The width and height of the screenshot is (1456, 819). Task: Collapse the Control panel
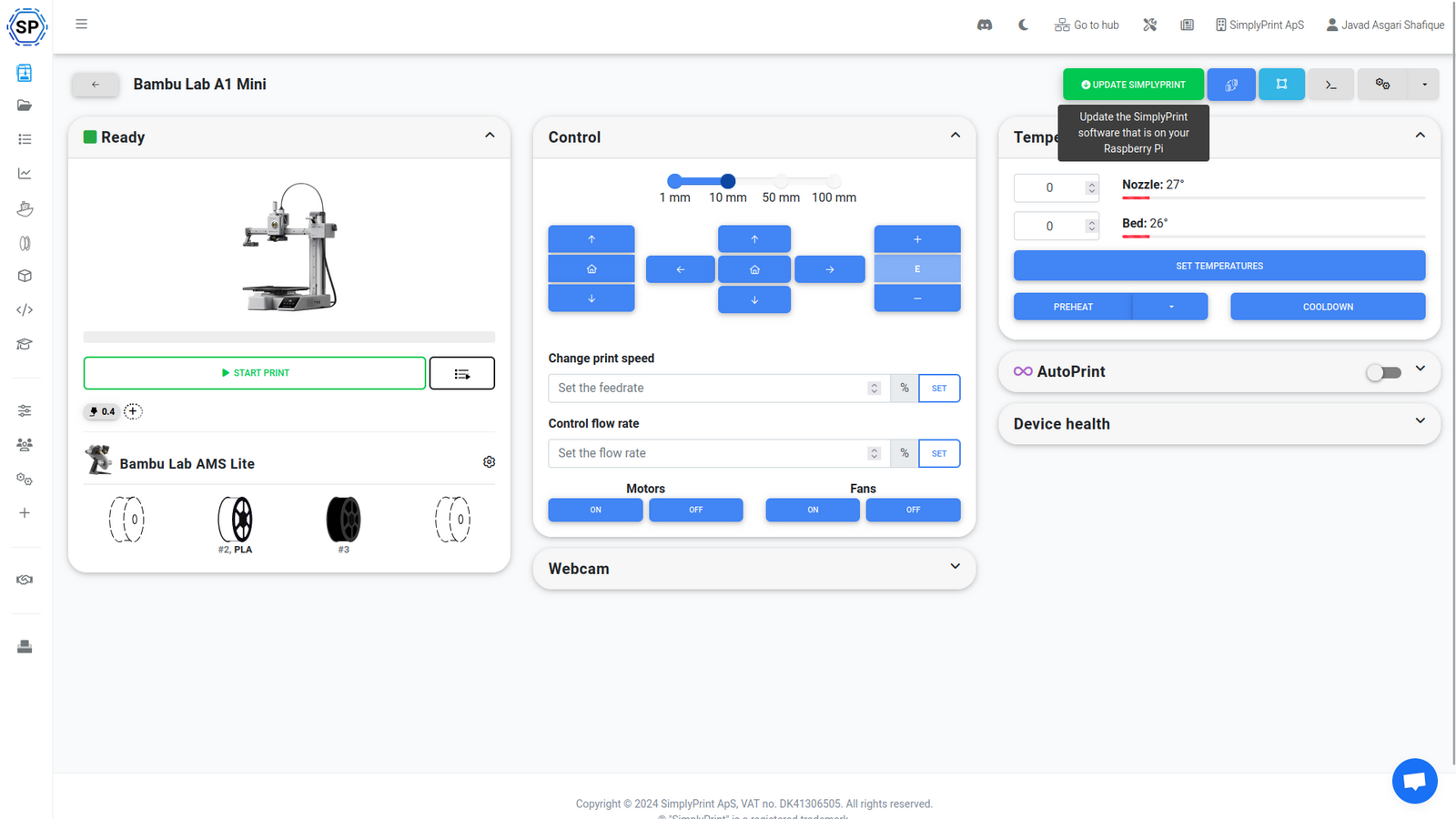[955, 136]
